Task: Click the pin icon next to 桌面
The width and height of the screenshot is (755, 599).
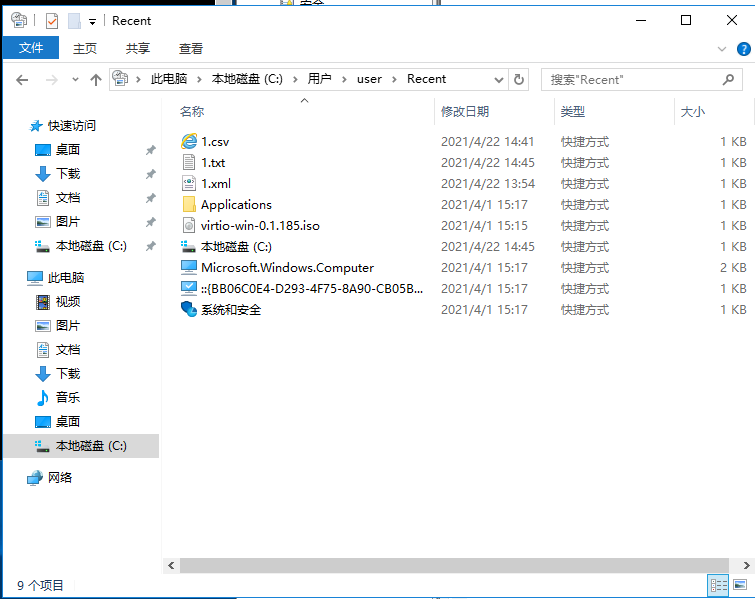Action: pyautogui.click(x=151, y=150)
